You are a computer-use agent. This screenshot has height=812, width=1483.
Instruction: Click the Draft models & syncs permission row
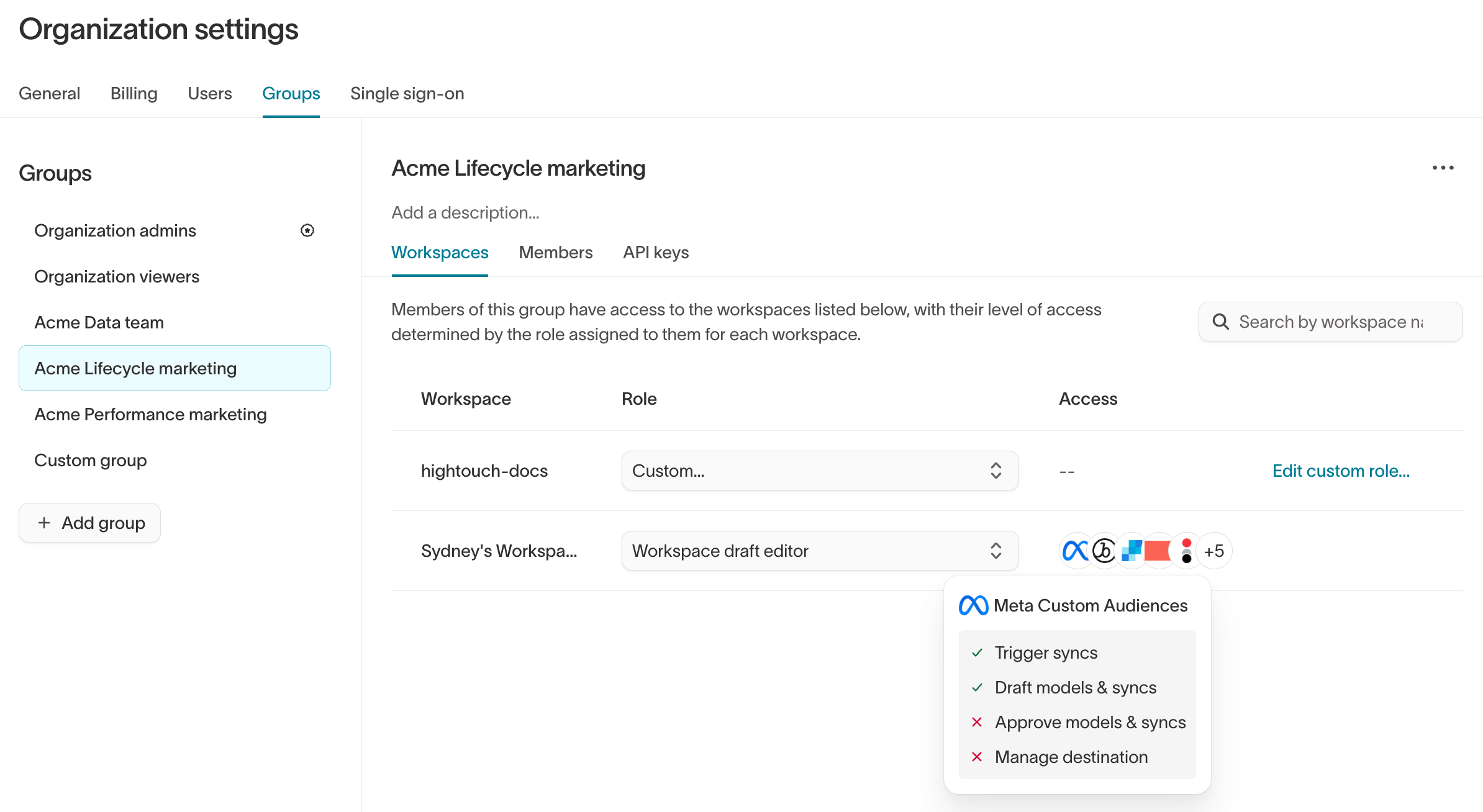(1077, 687)
